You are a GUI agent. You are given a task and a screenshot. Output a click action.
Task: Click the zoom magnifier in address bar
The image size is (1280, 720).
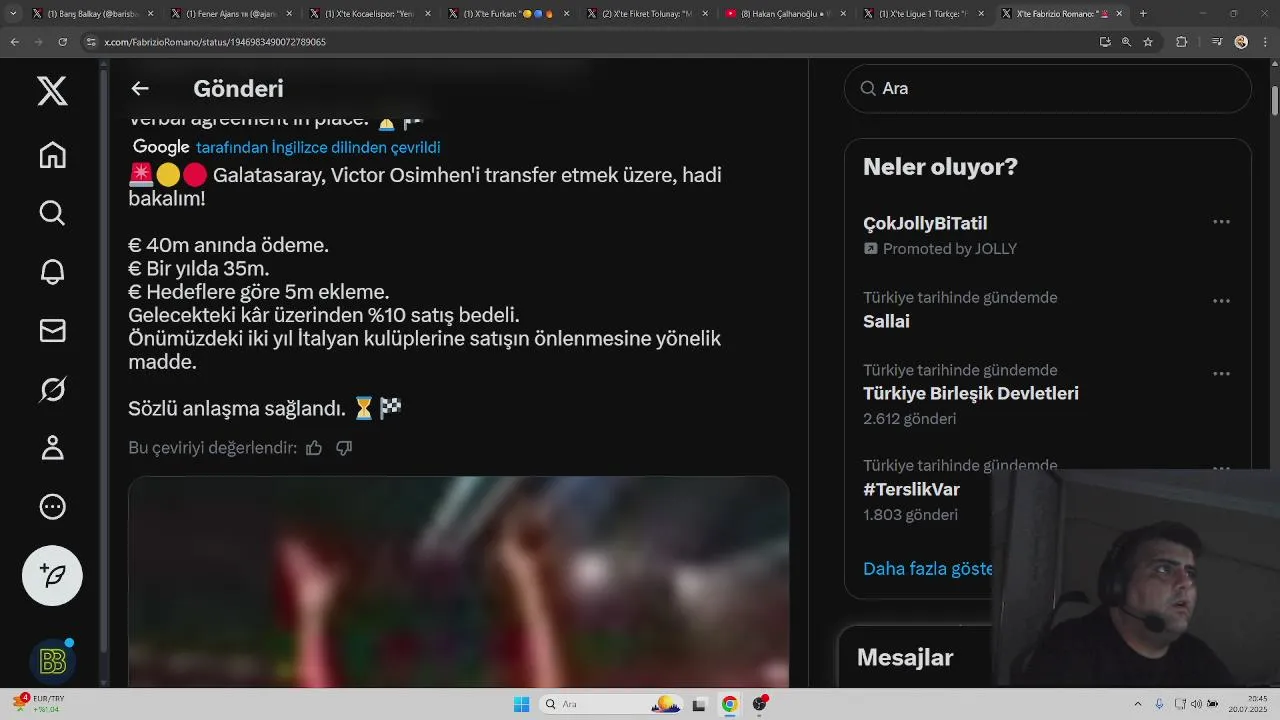click(x=1127, y=42)
